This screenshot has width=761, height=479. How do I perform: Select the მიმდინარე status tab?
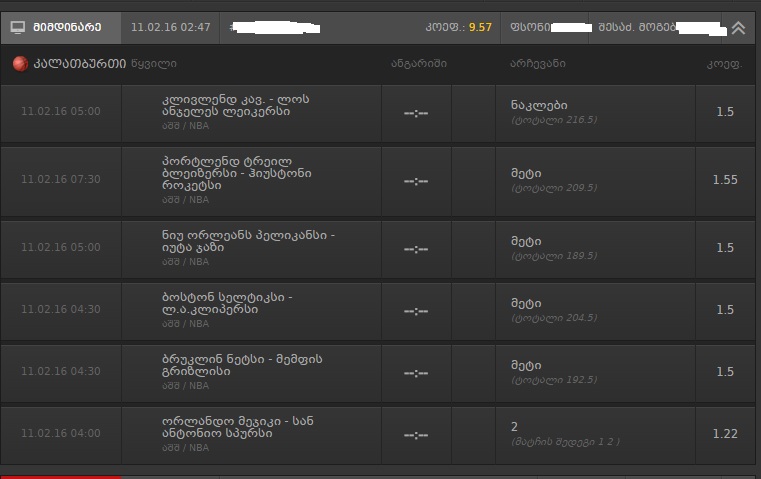[61, 28]
